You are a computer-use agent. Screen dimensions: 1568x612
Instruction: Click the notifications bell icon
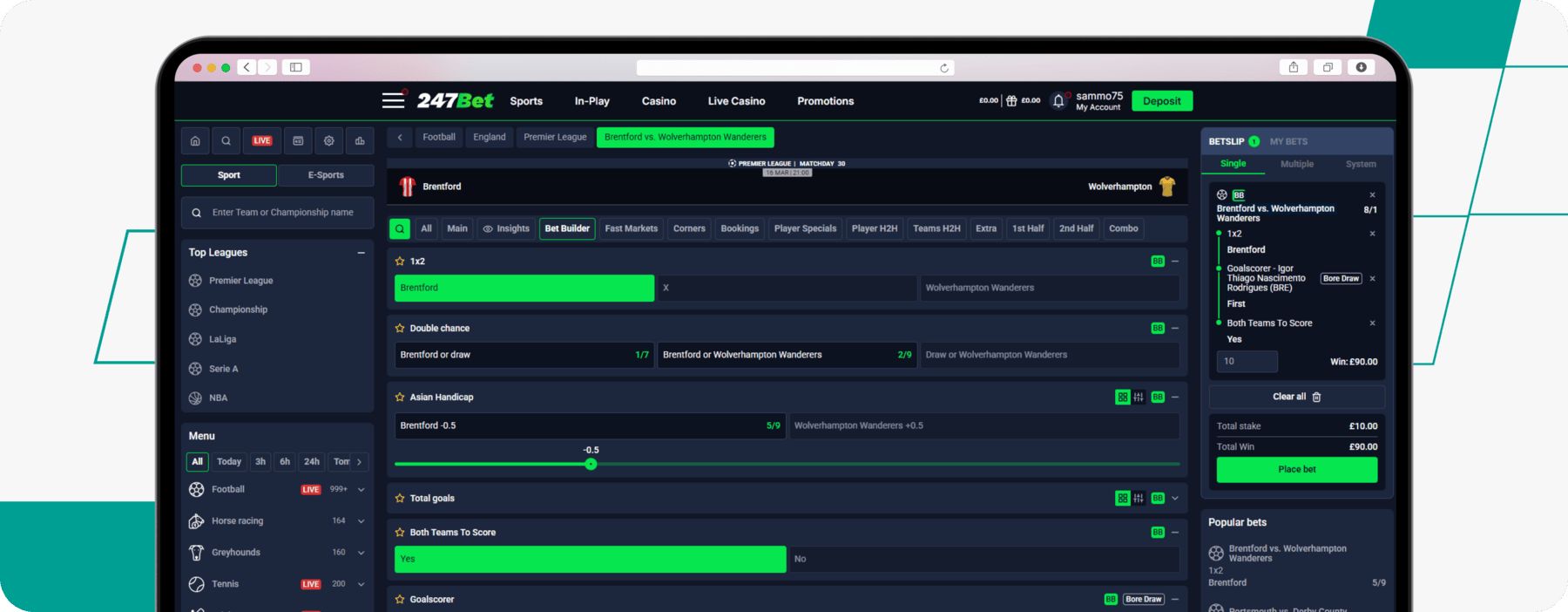click(x=1058, y=101)
